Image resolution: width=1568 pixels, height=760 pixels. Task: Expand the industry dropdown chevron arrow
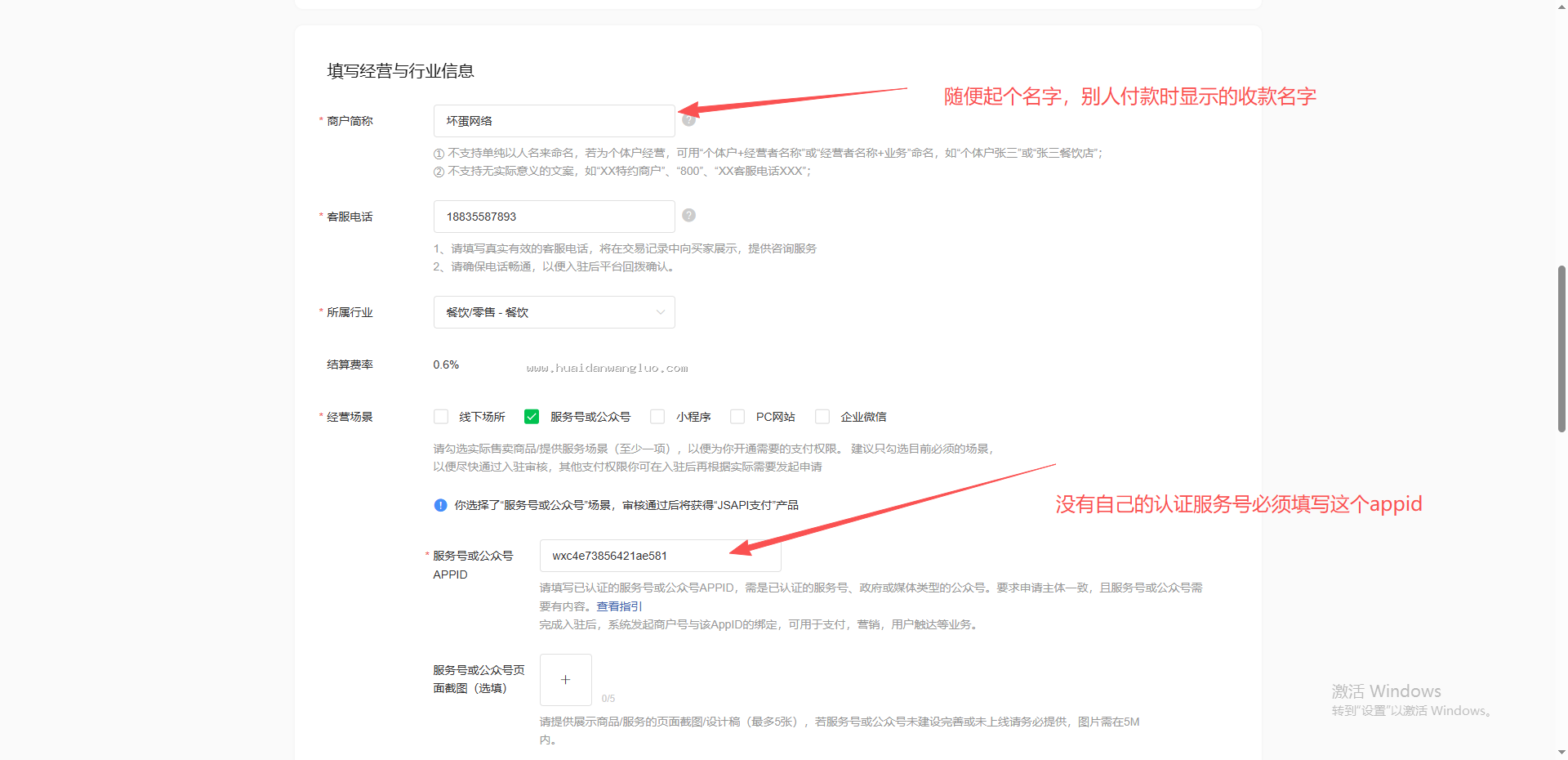(x=660, y=312)
